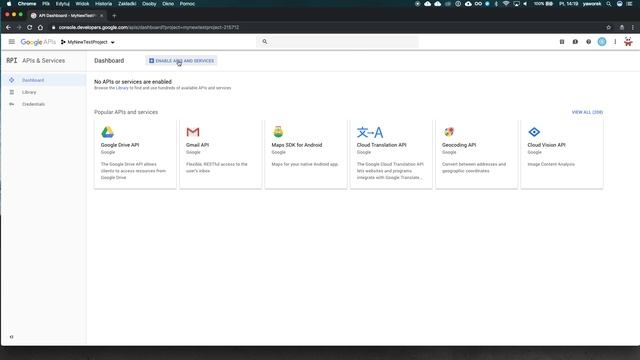Click Enable APIs and Services button
The height and width of the screenshot is (360, 640).
(181, 61)
